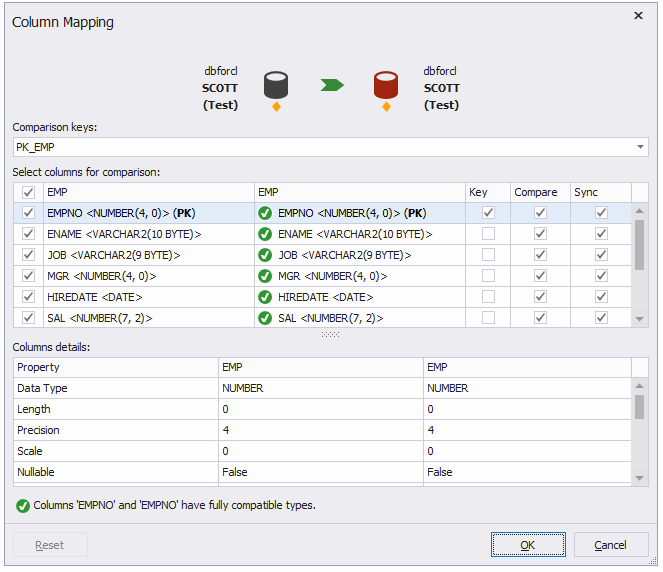Enable the Key checkbox for HIREDATE
The image size is (663, 572).
tap(488, 297)
